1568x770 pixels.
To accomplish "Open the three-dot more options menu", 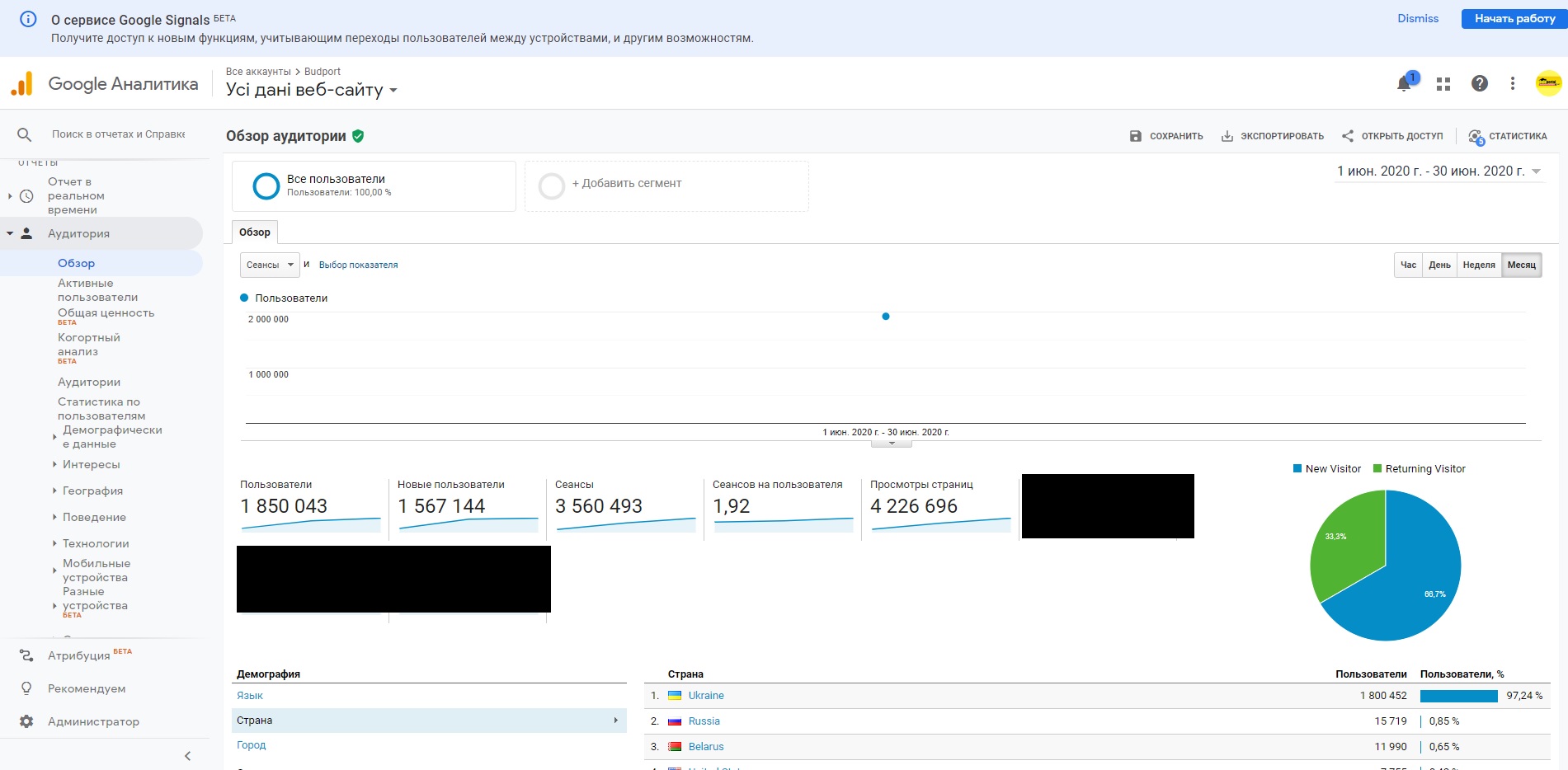I will click(1513, 83).
